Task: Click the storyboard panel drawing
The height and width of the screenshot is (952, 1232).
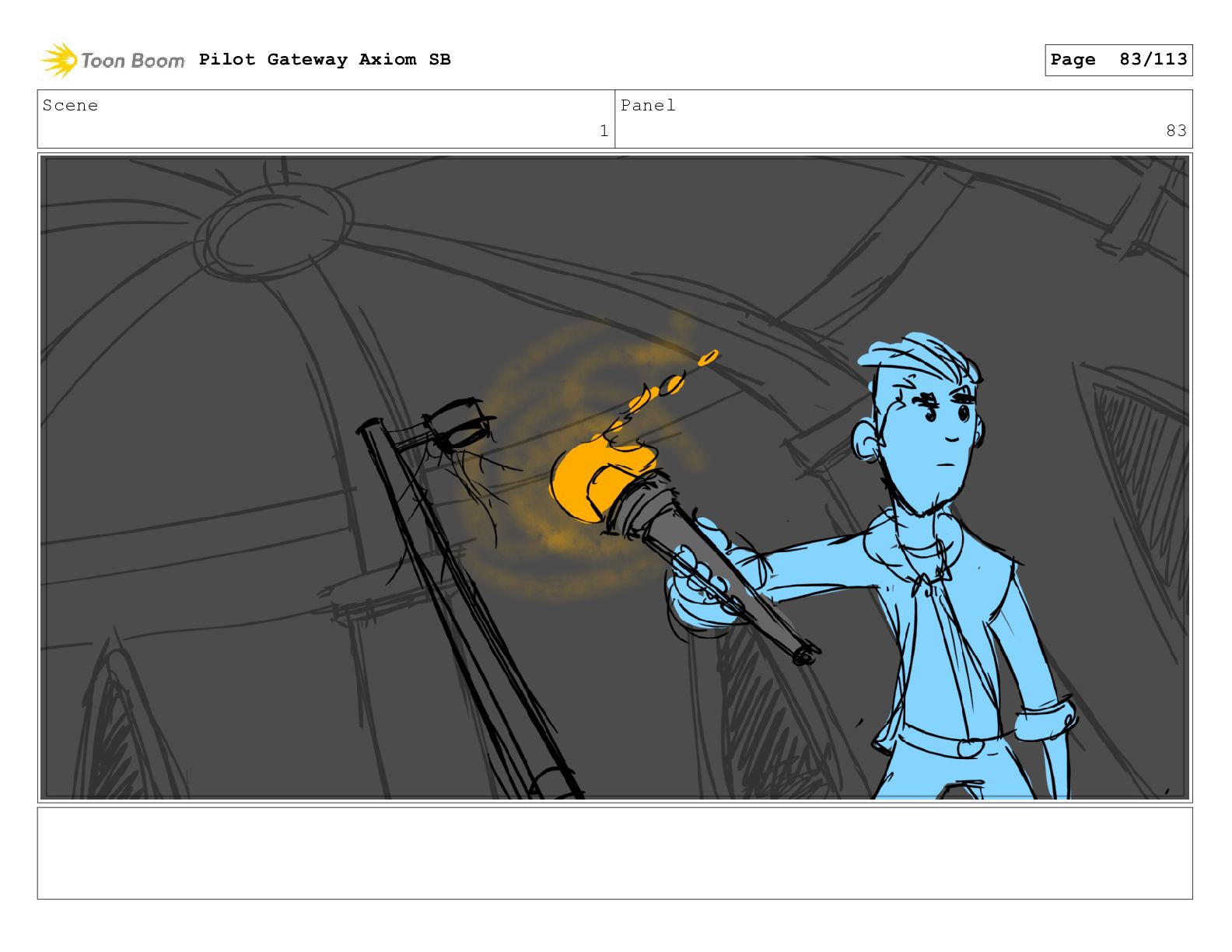Action: tap(614, 478)
